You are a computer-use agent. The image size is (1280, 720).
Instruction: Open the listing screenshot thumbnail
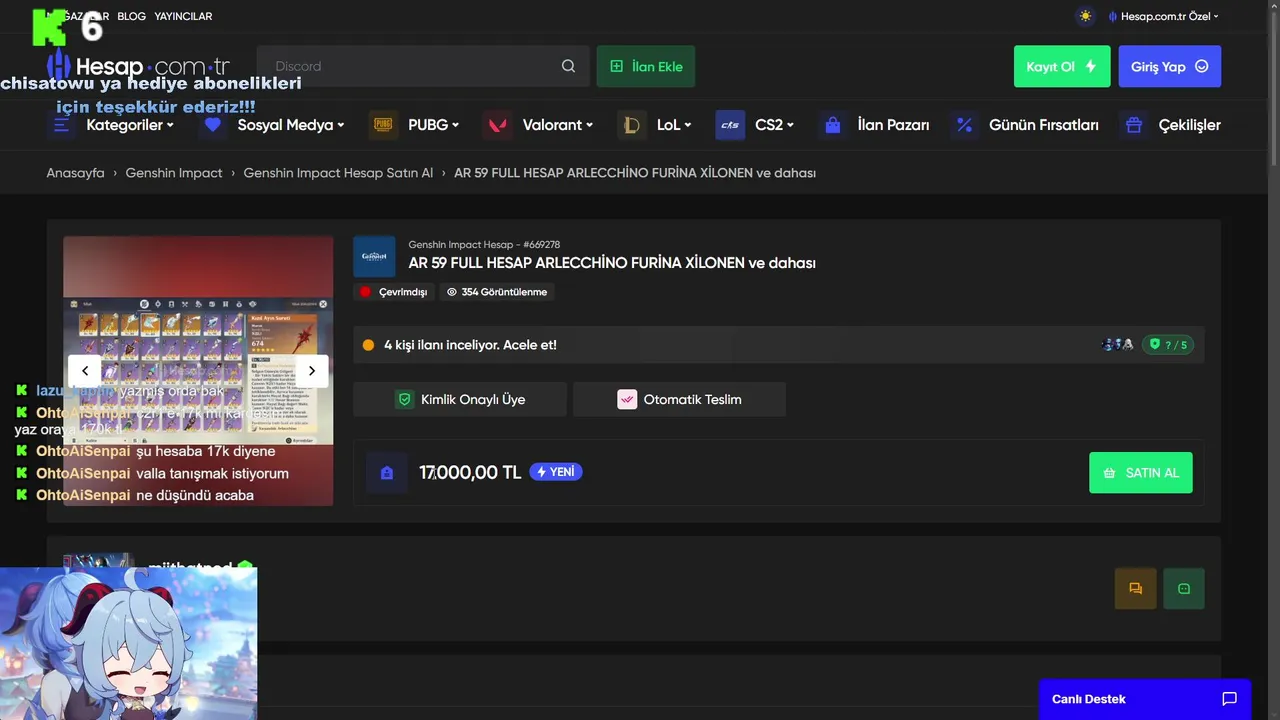click(198, 370)
